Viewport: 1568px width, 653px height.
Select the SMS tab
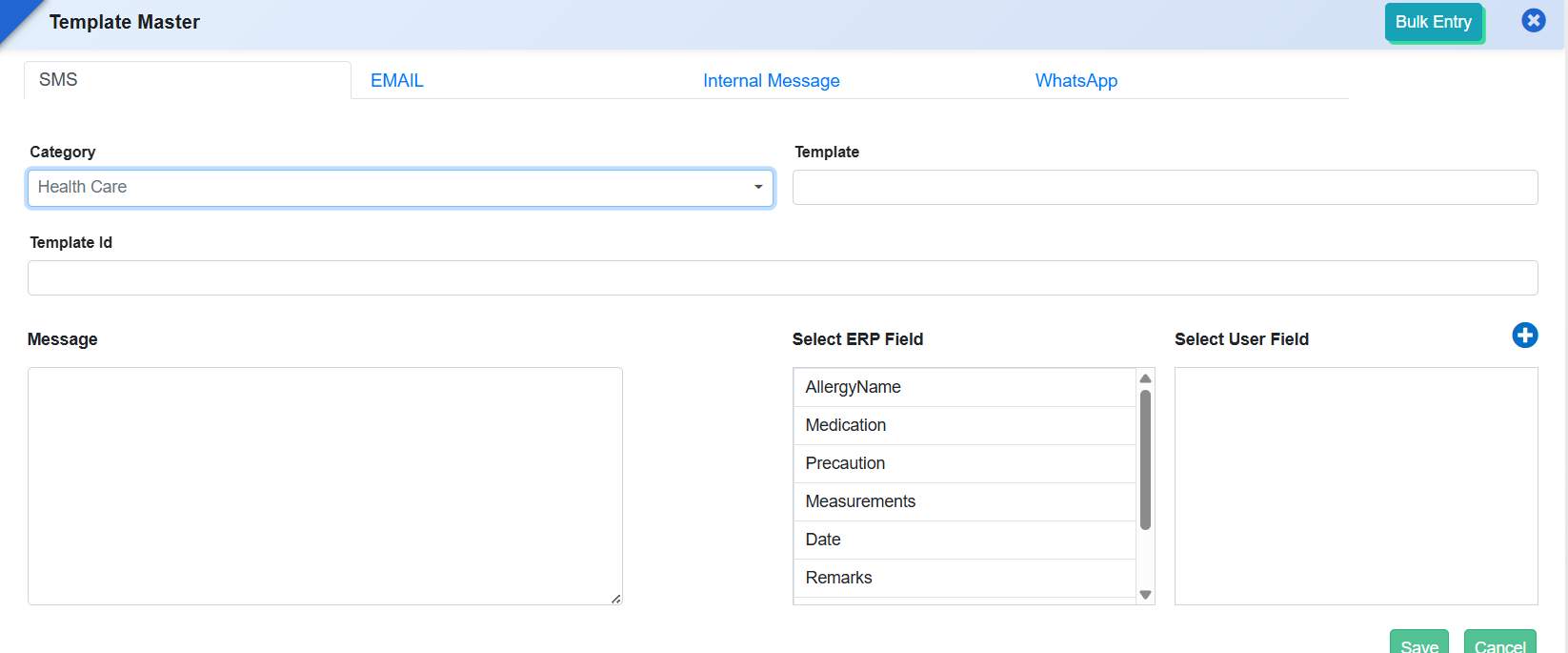(58, 80)
